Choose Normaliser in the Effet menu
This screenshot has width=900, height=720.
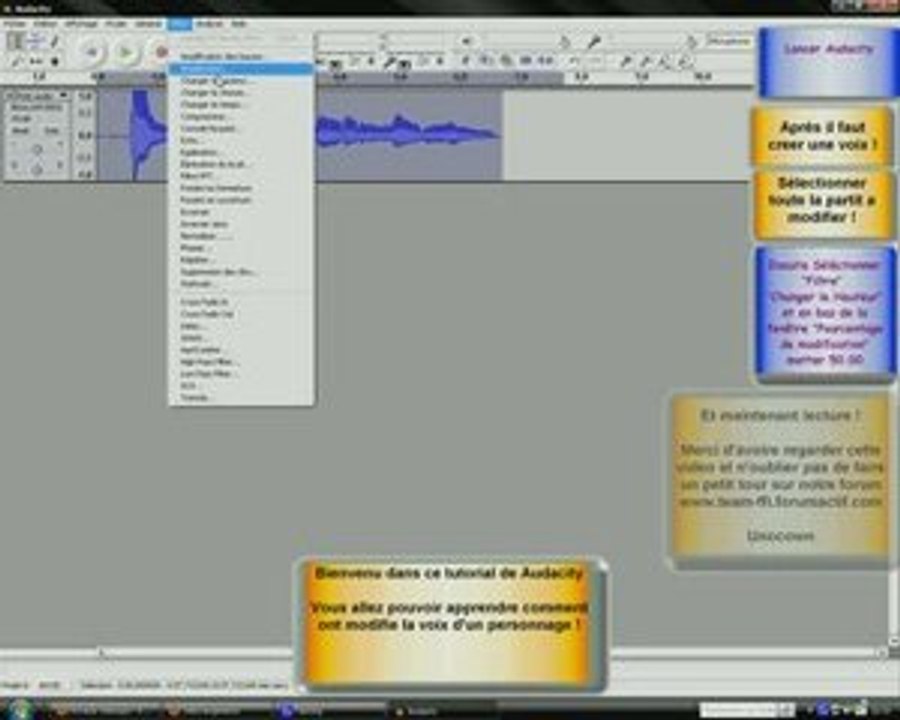[241, 236]
